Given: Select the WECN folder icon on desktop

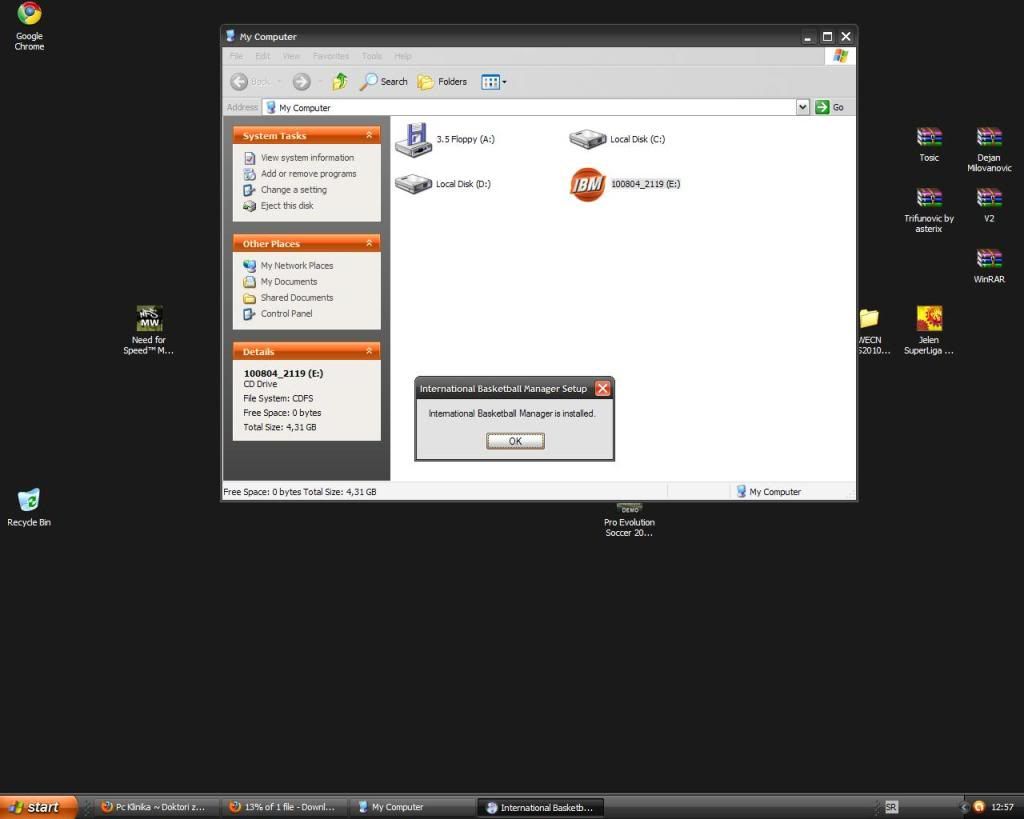Looking at the screenshot, I should (x=869, y=319).
